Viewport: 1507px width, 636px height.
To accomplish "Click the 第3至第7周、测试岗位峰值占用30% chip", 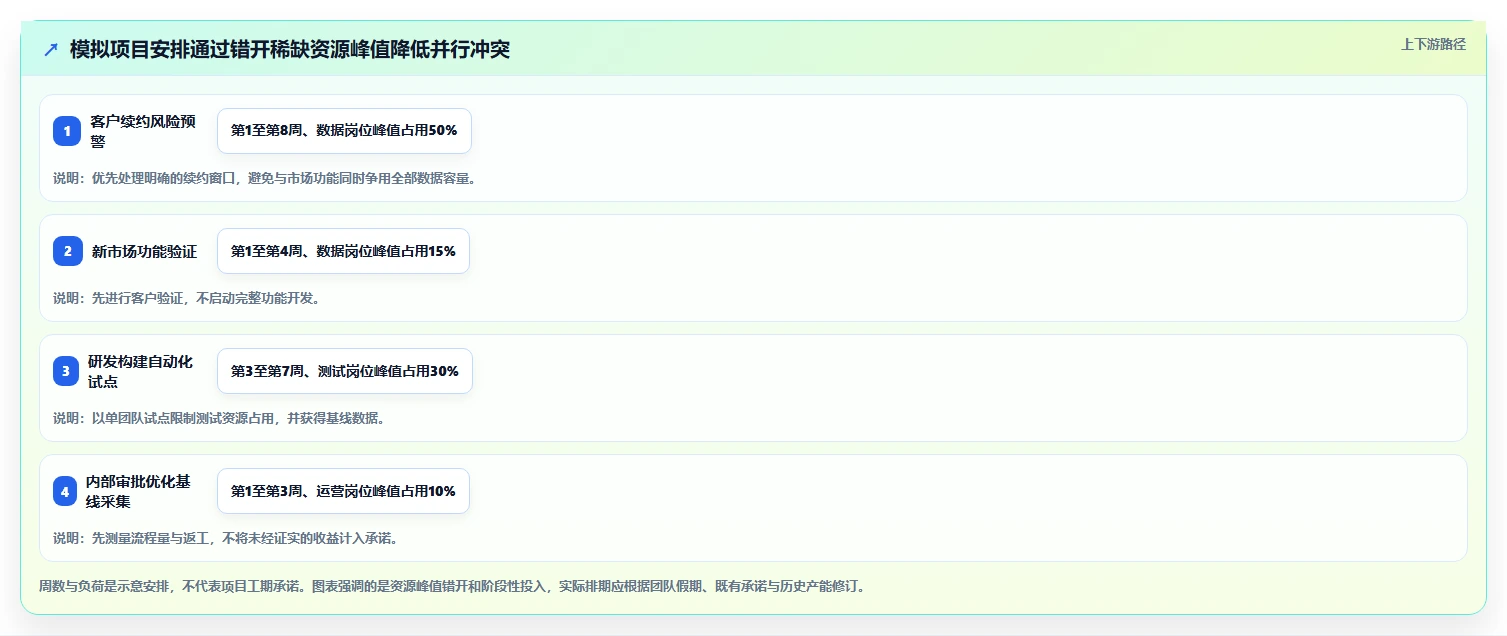I will coord(345,371).
